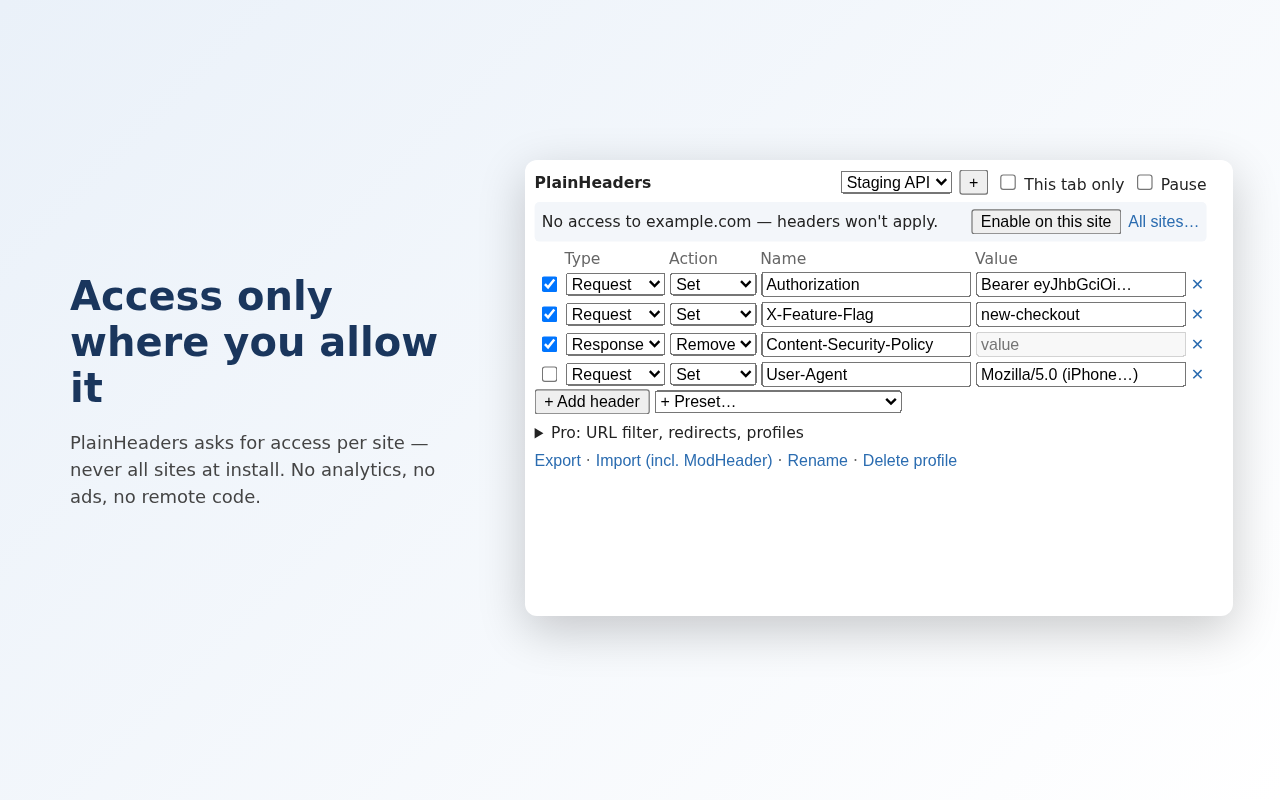Open Action dropdown for Authorization row

point(713,284)
